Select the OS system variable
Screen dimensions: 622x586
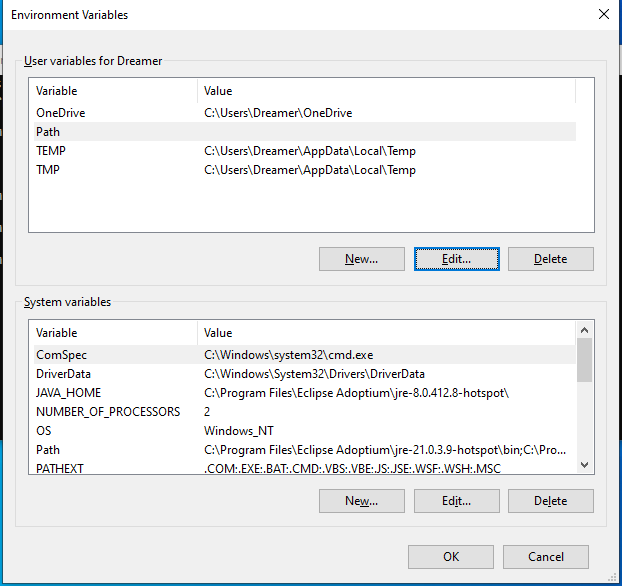click(305, 431)
